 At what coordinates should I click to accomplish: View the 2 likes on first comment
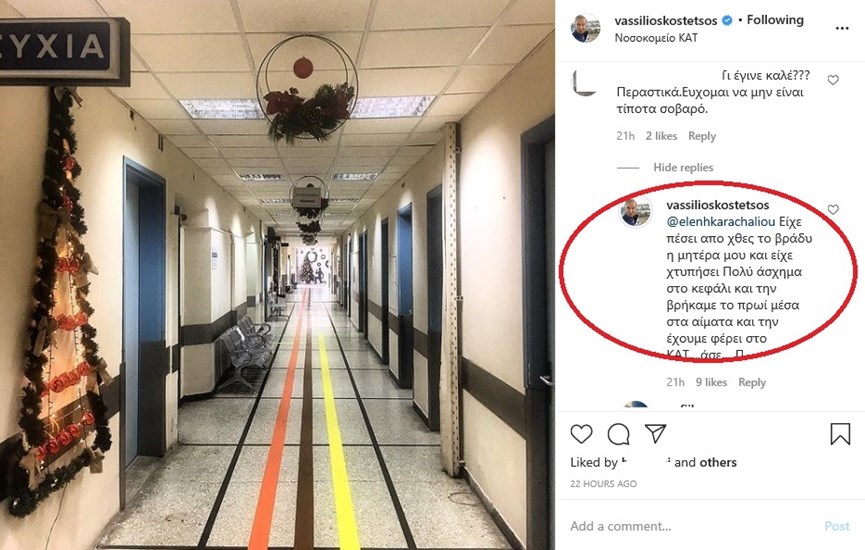pos(661,136)
